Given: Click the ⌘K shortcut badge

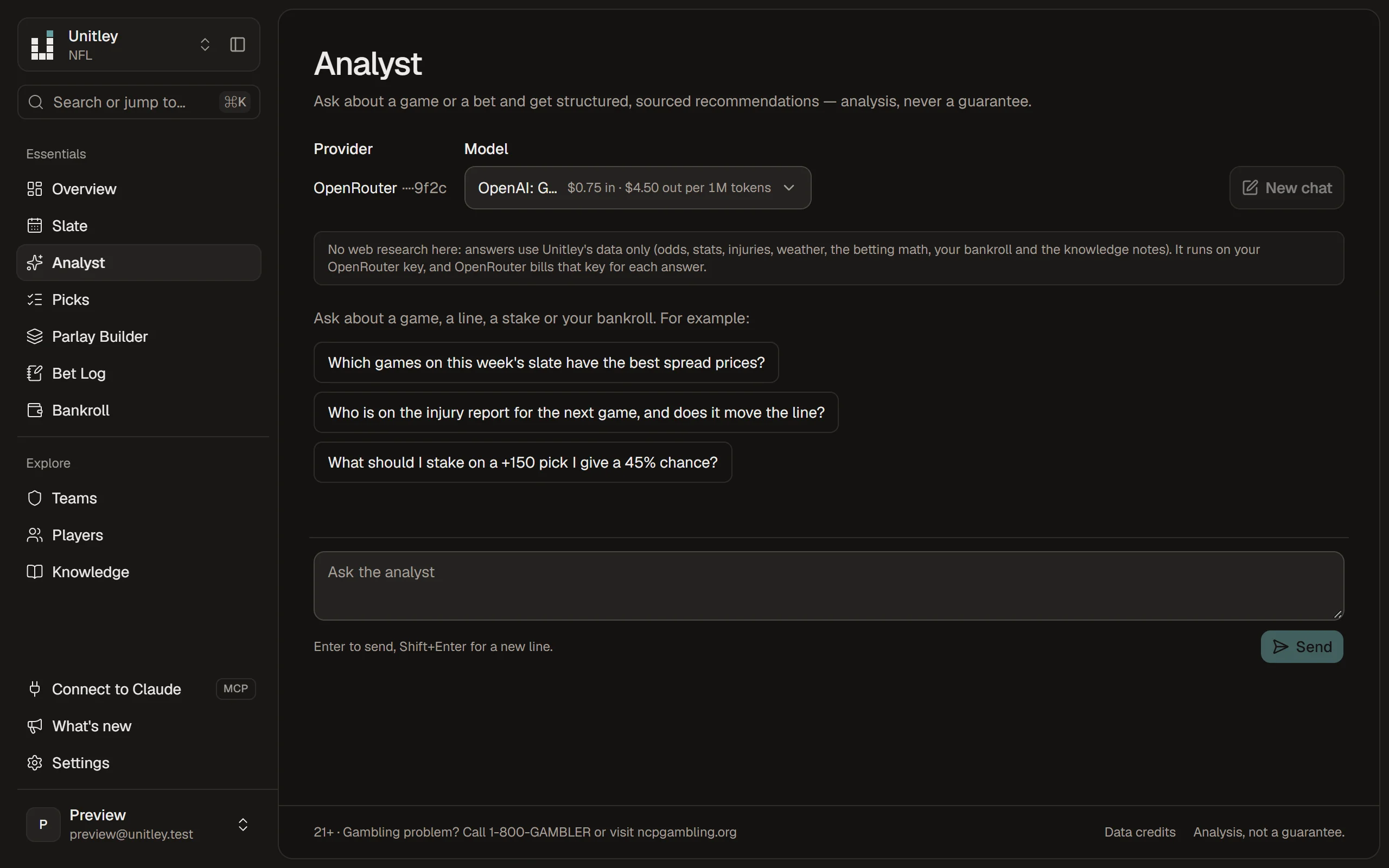Looking at the screenshot, I should pos(235,102).
